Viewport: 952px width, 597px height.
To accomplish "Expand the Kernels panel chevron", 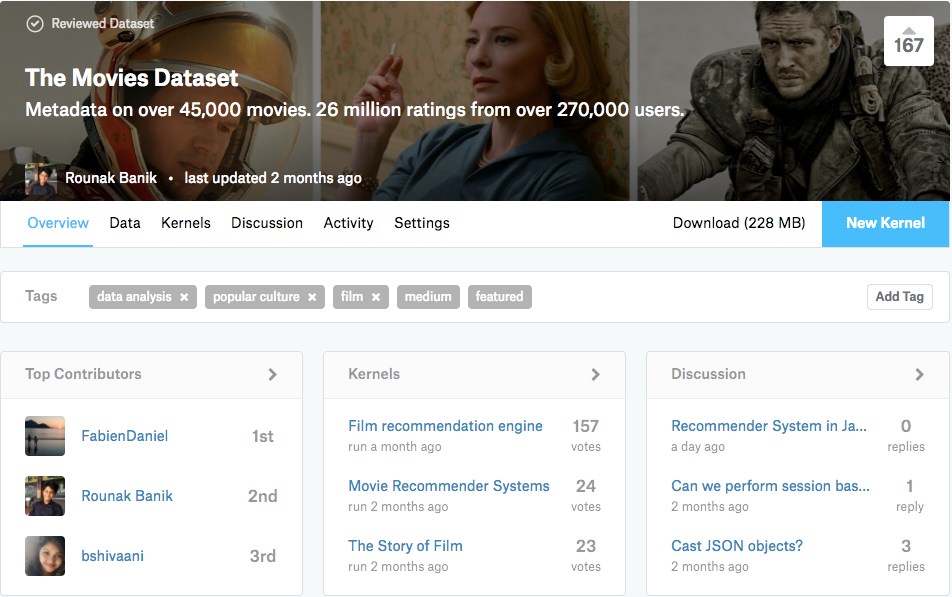I will (595, 374).
